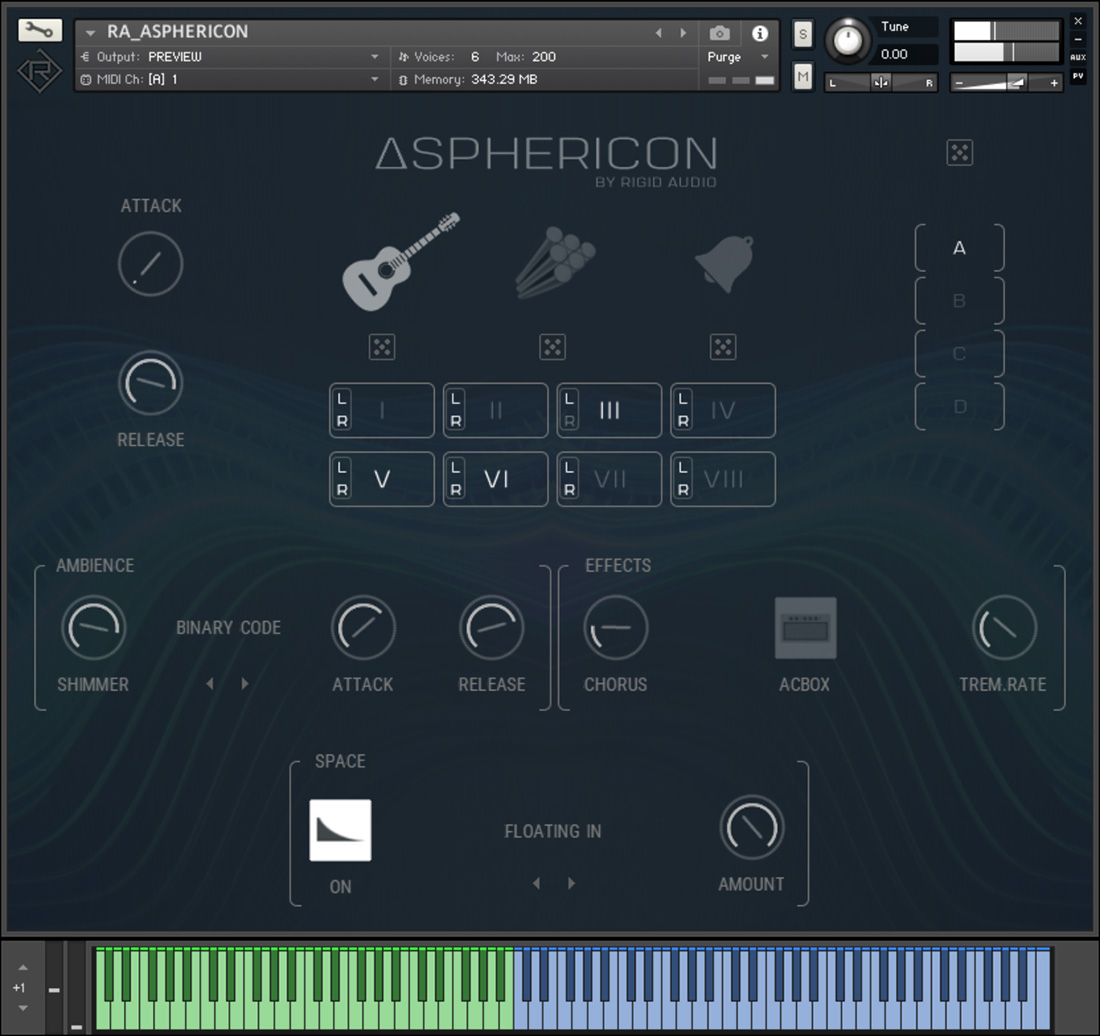
Task: Adjust the Space AMOUNT knob
Action: 752,828
